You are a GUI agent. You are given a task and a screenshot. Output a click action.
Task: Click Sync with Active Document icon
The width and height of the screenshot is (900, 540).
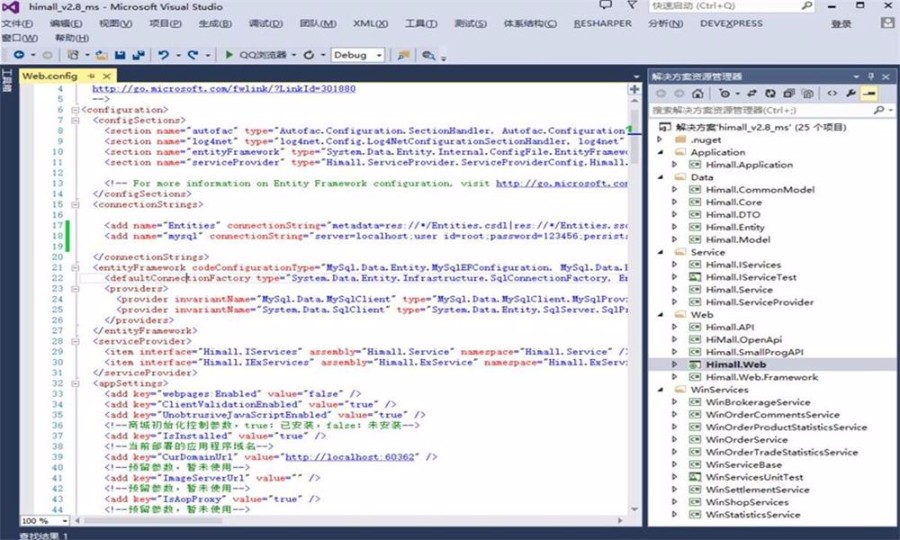coord(751,93)
